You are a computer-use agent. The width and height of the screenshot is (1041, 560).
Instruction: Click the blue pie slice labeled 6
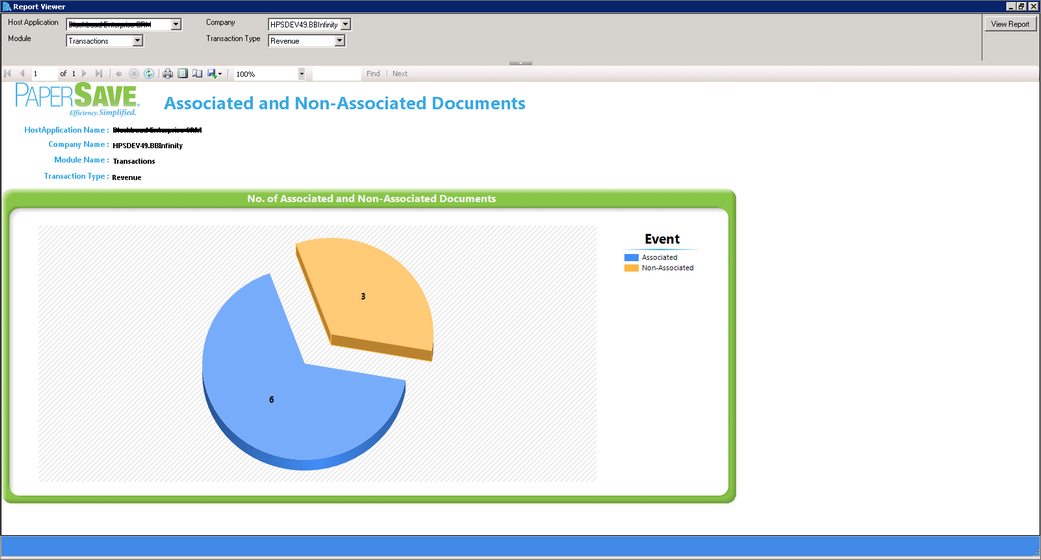click(x=271, y=399)
